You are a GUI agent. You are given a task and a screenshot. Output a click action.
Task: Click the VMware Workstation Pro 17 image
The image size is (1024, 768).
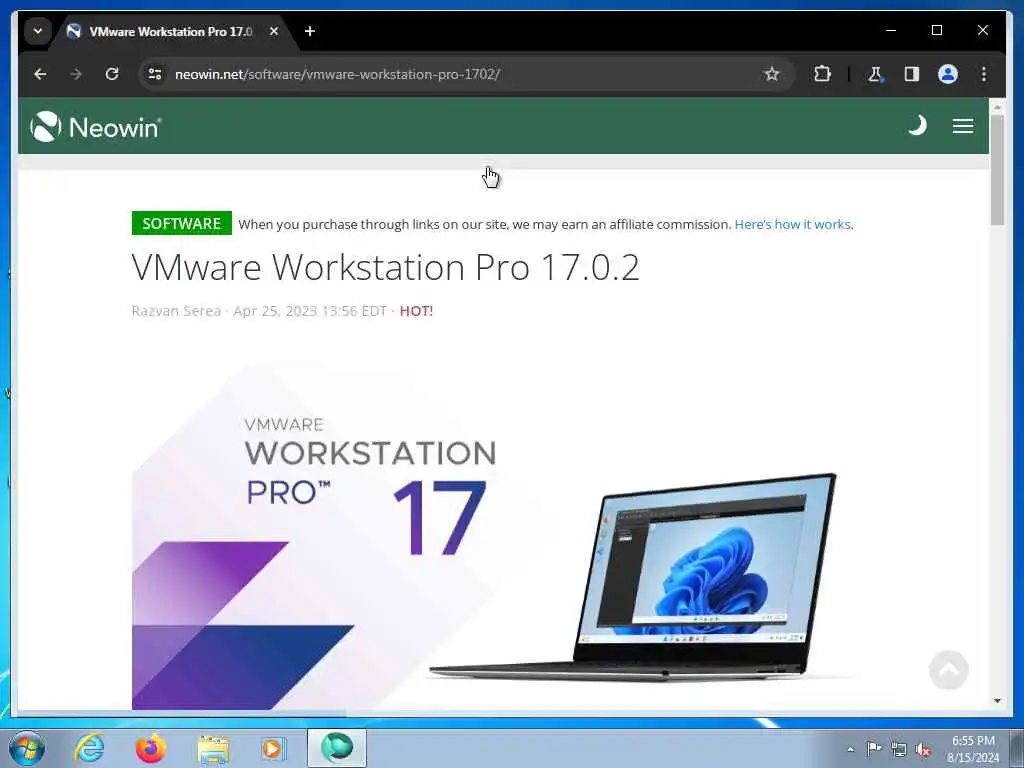click(x=496, y=536)
